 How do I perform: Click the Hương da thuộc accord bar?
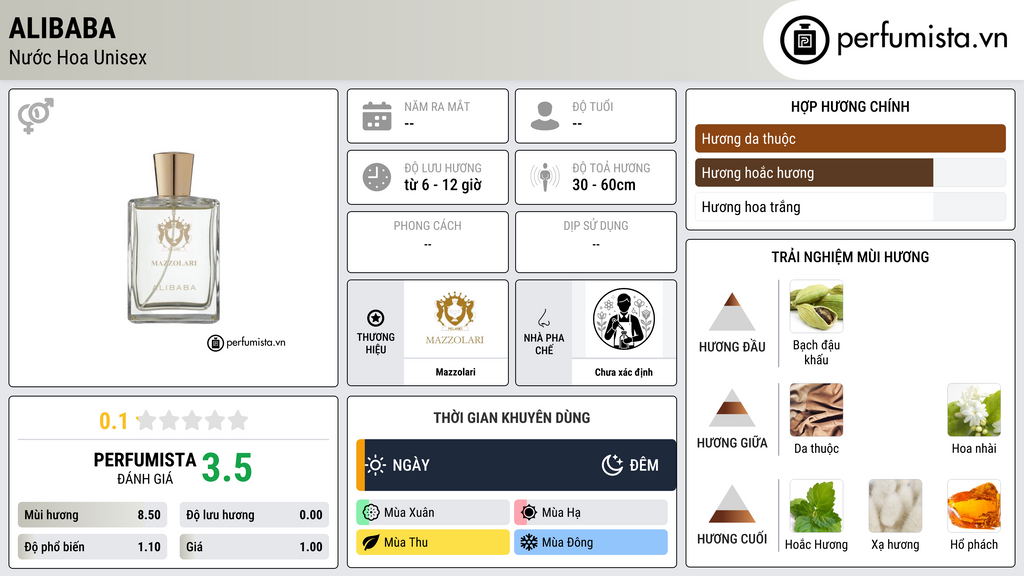(850, 138)
